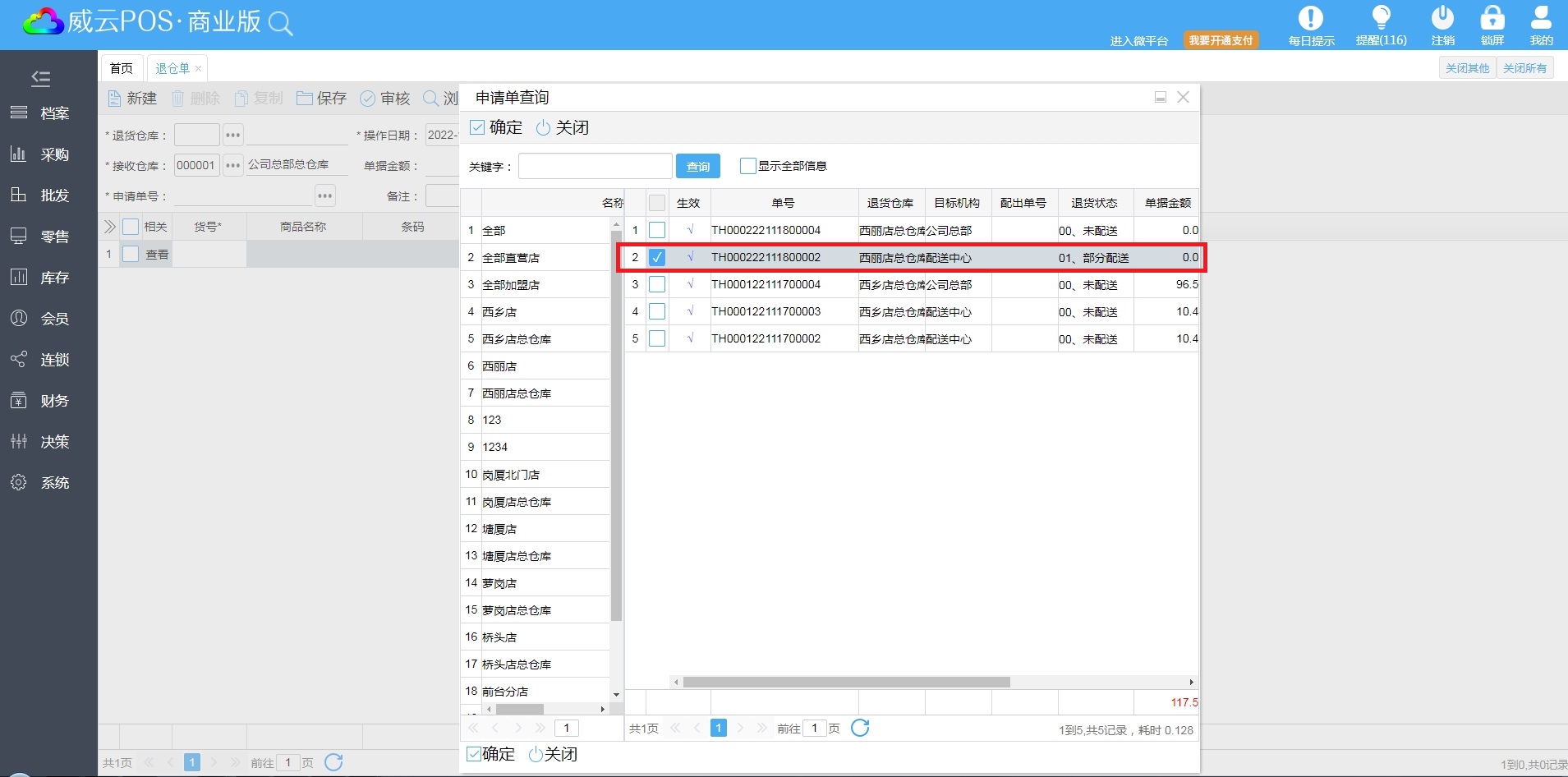Click the blue 查询 button

698,166
